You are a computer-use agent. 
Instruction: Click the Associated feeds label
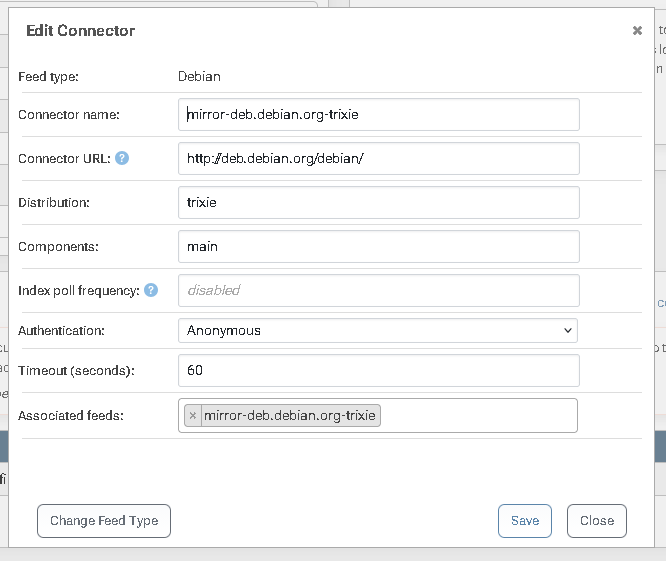(71, 415)
